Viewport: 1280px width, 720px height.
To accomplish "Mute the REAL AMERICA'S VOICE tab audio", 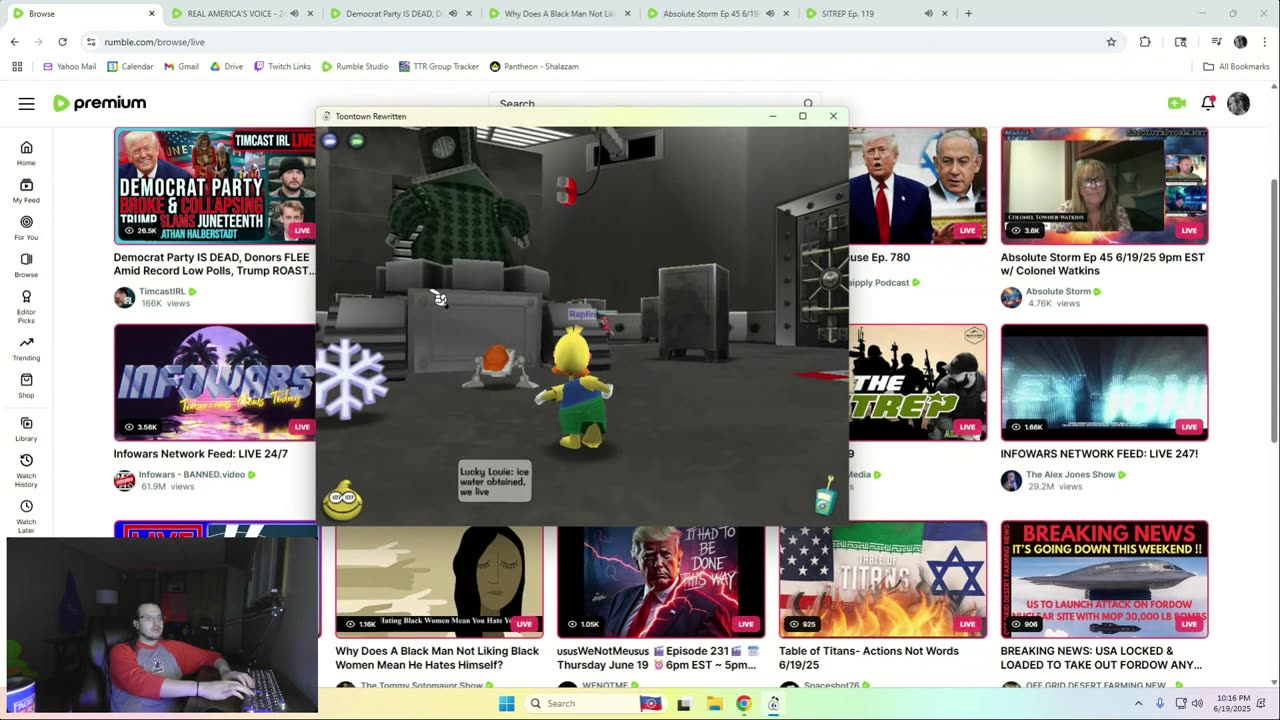I will (295, 14).
